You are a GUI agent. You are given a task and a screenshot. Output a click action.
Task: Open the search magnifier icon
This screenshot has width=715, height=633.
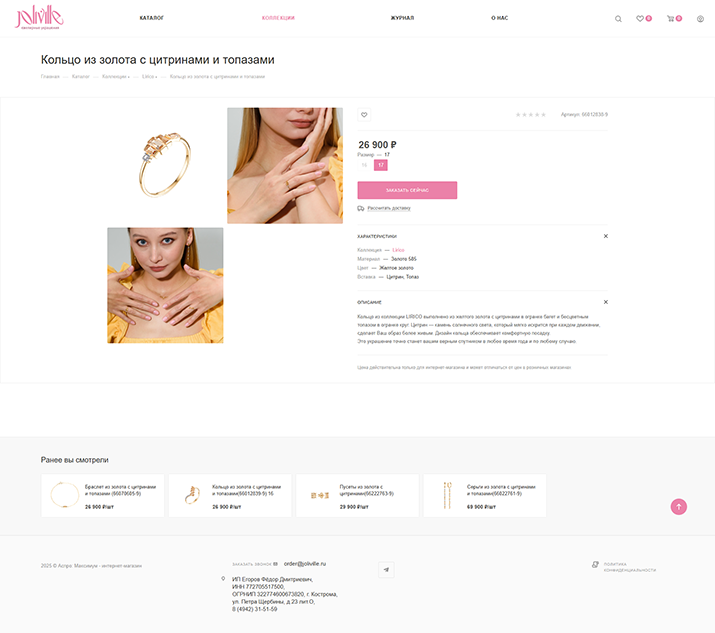618,19
